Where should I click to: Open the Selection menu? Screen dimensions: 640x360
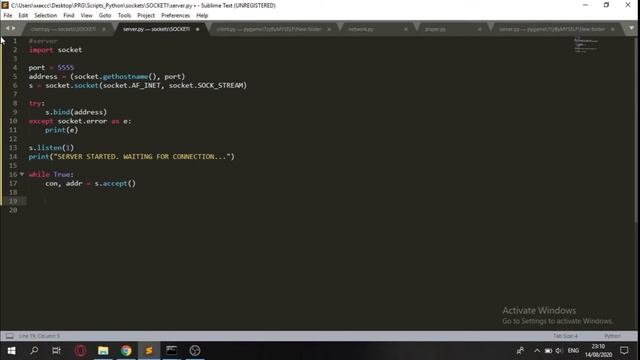coord(45,16)
